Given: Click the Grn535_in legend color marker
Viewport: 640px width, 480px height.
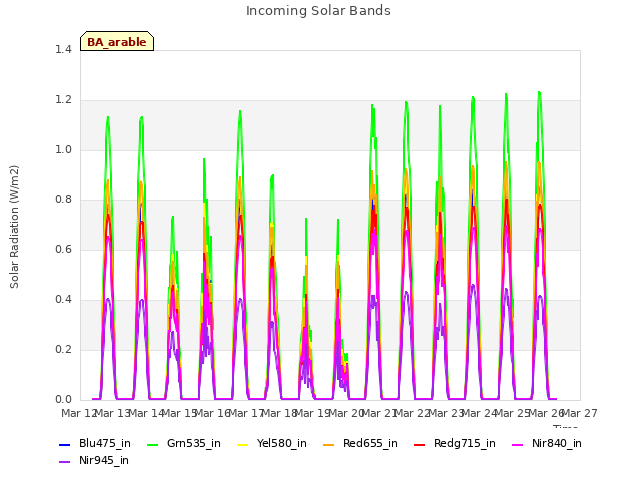Looking at the screenshot, I should [x=152, y=444].
